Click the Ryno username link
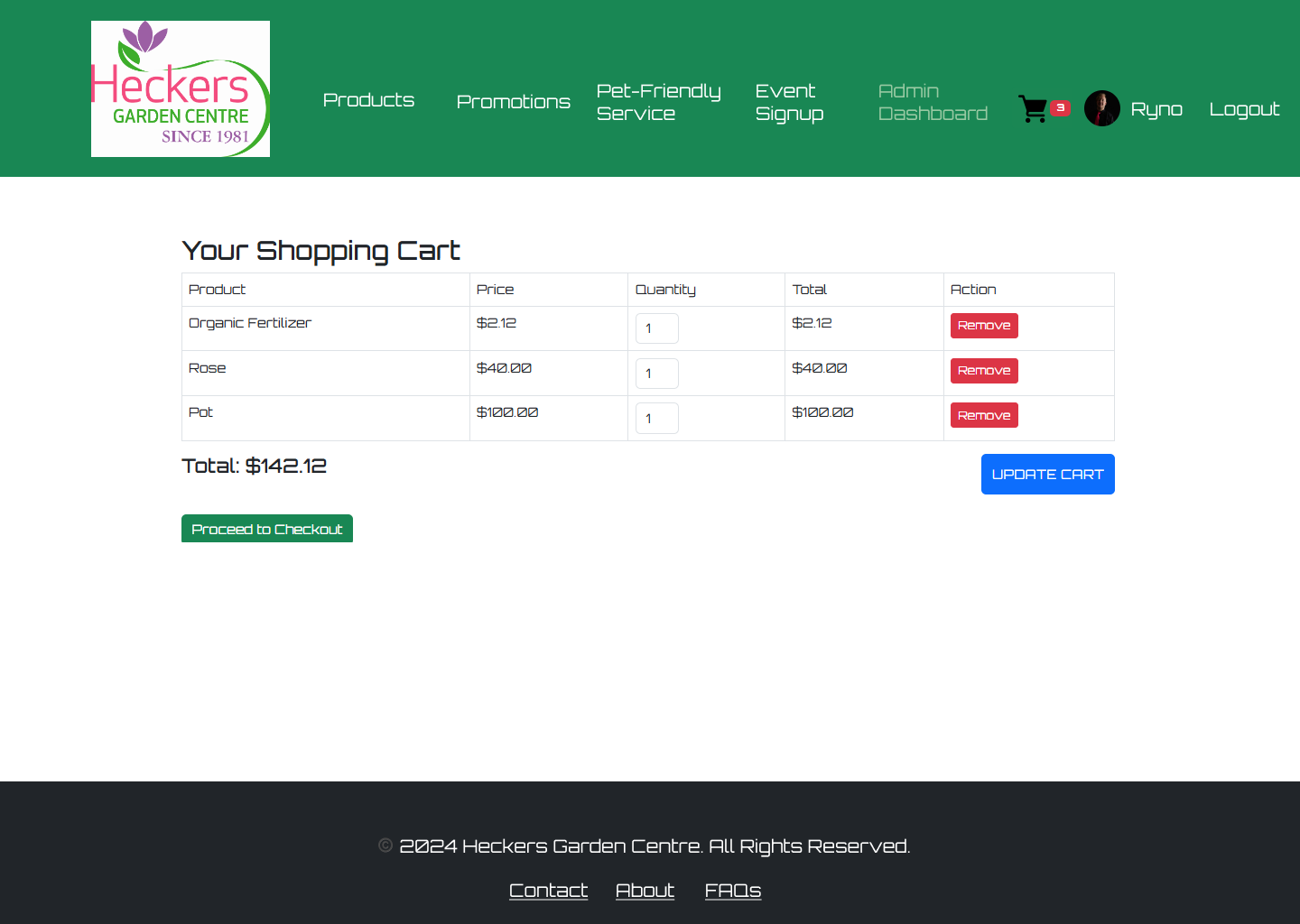 1156,109
